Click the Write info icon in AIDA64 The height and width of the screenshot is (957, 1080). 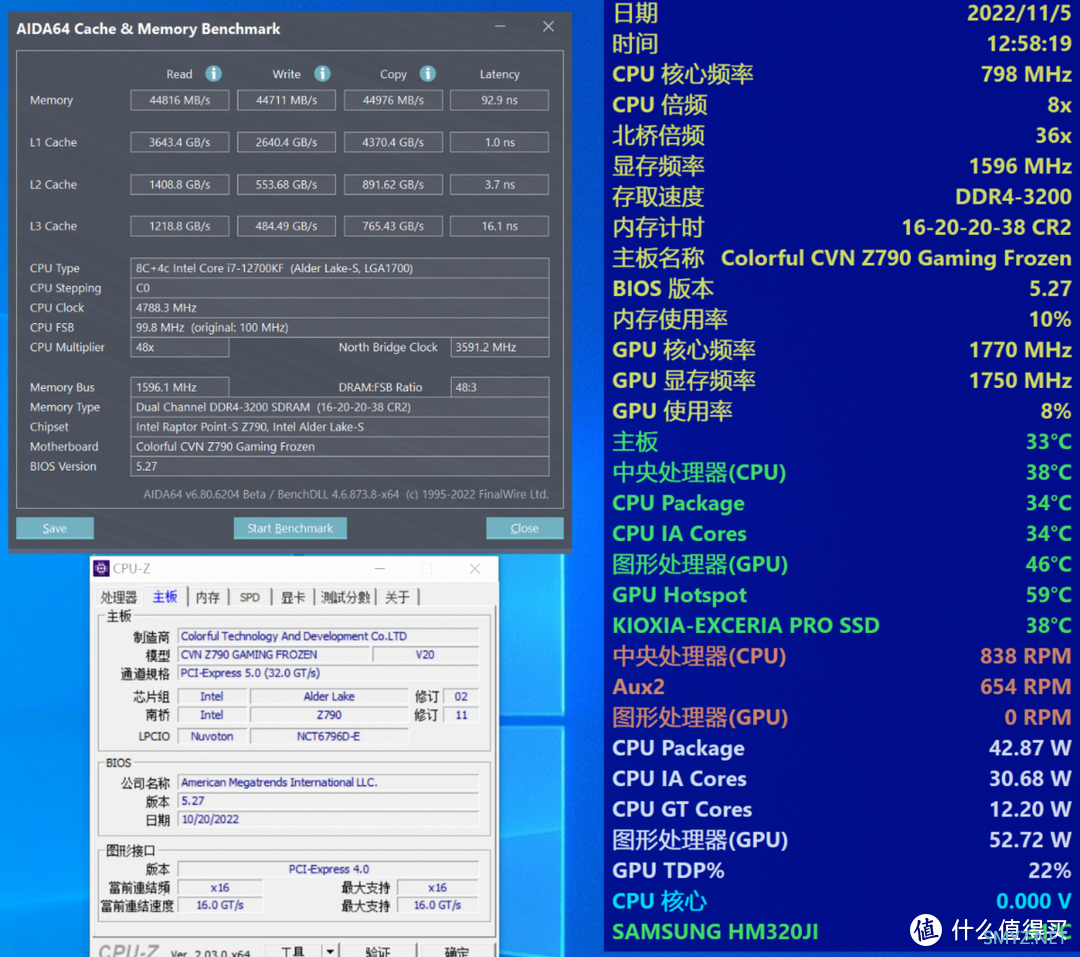(322, 74)
